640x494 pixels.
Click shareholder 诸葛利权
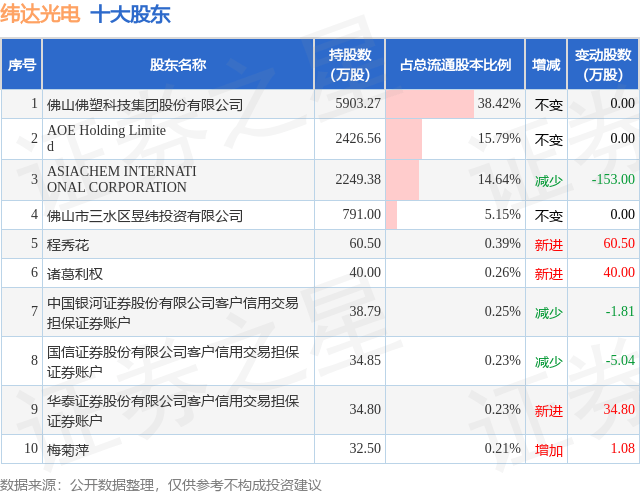[75, 274]
